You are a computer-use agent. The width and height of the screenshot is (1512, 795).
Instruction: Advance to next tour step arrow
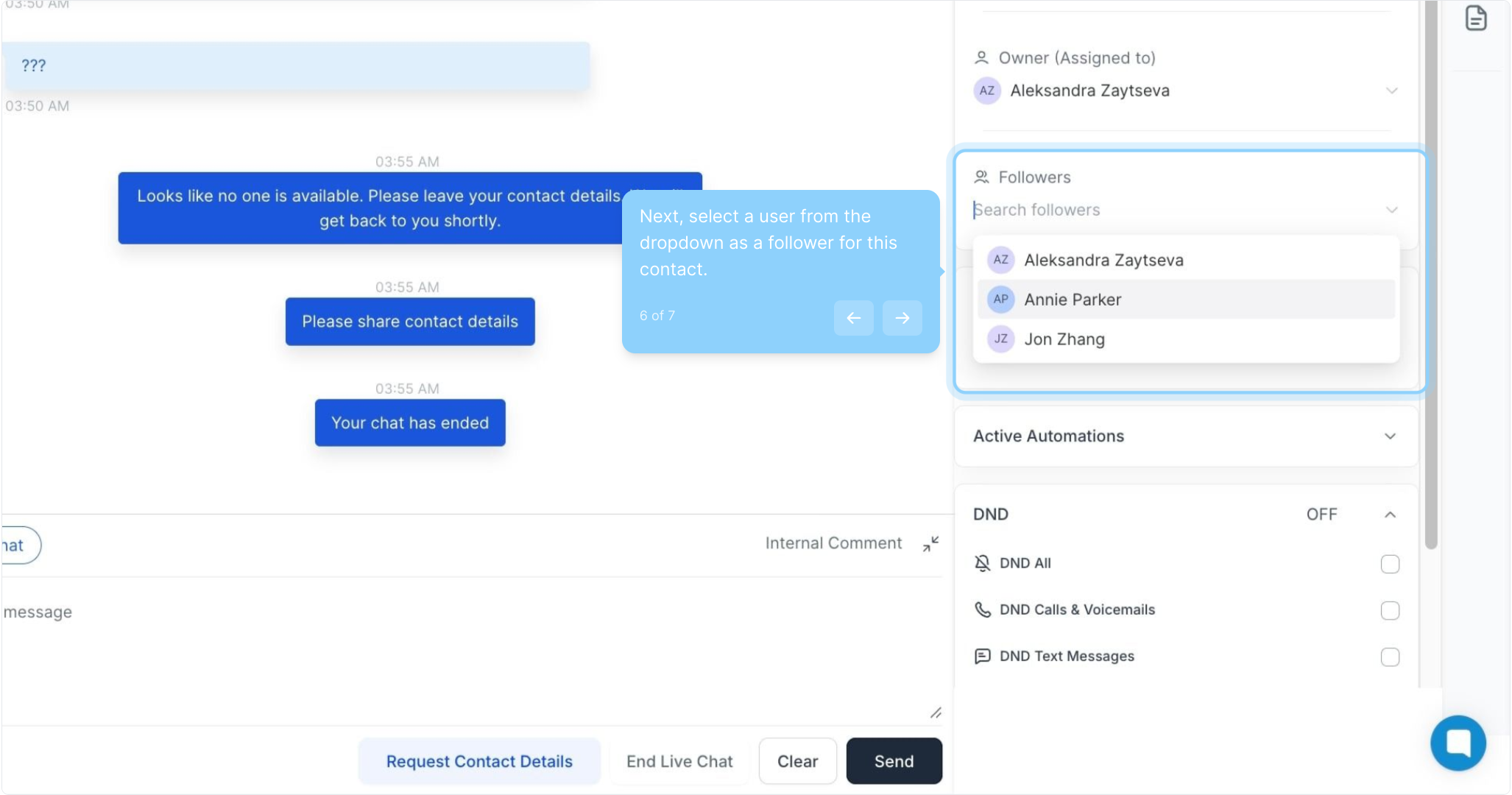(x=902, y=318)
